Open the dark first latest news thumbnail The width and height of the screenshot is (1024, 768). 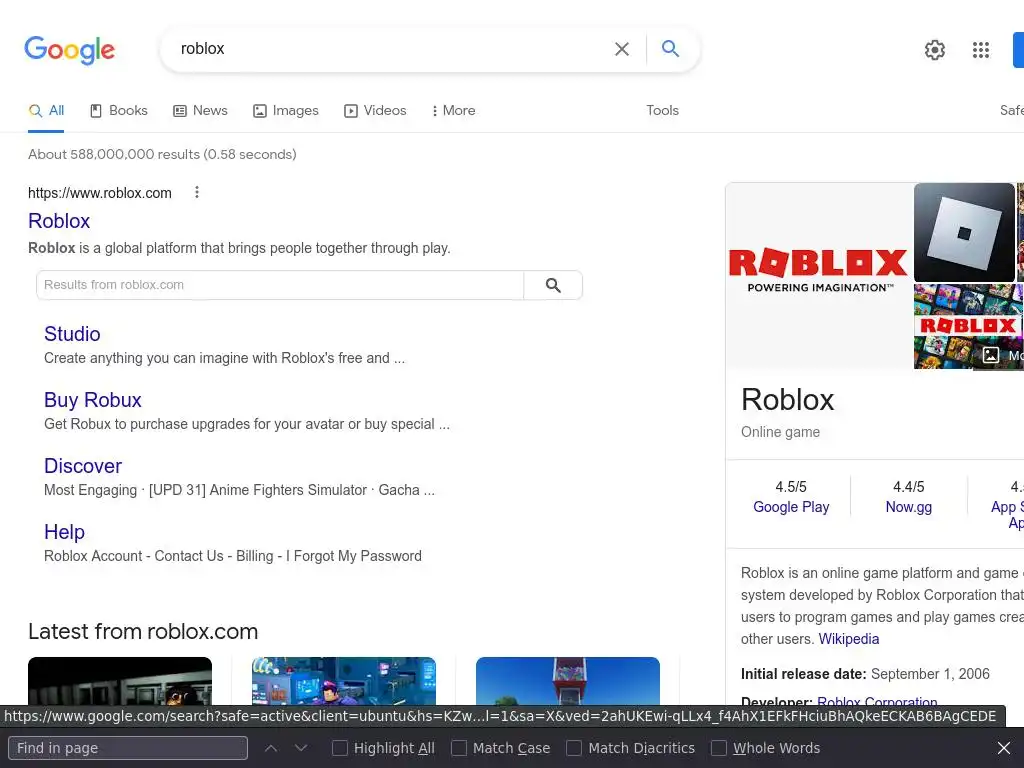(x=120, y=681)
